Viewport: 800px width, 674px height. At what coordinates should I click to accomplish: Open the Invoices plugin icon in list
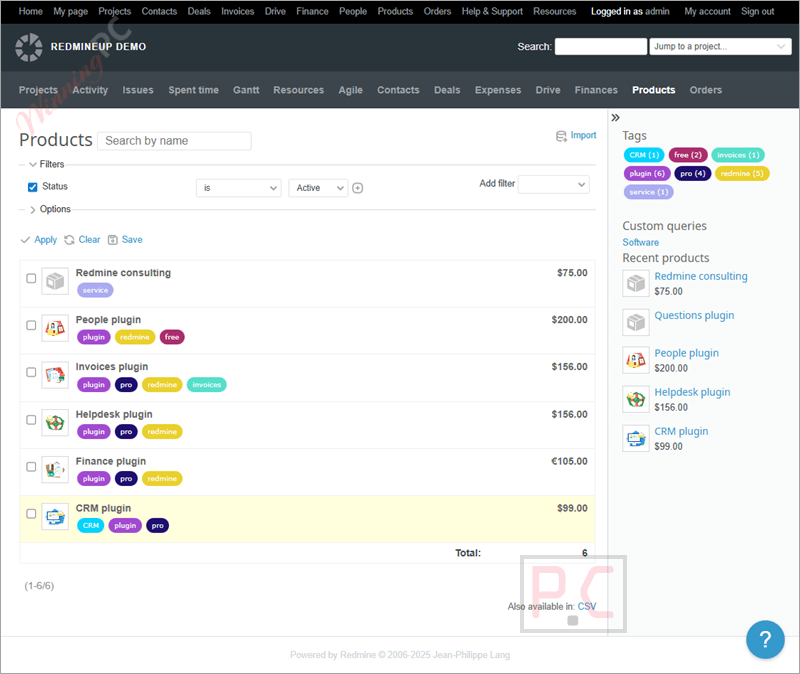click(x=55, y=375)
